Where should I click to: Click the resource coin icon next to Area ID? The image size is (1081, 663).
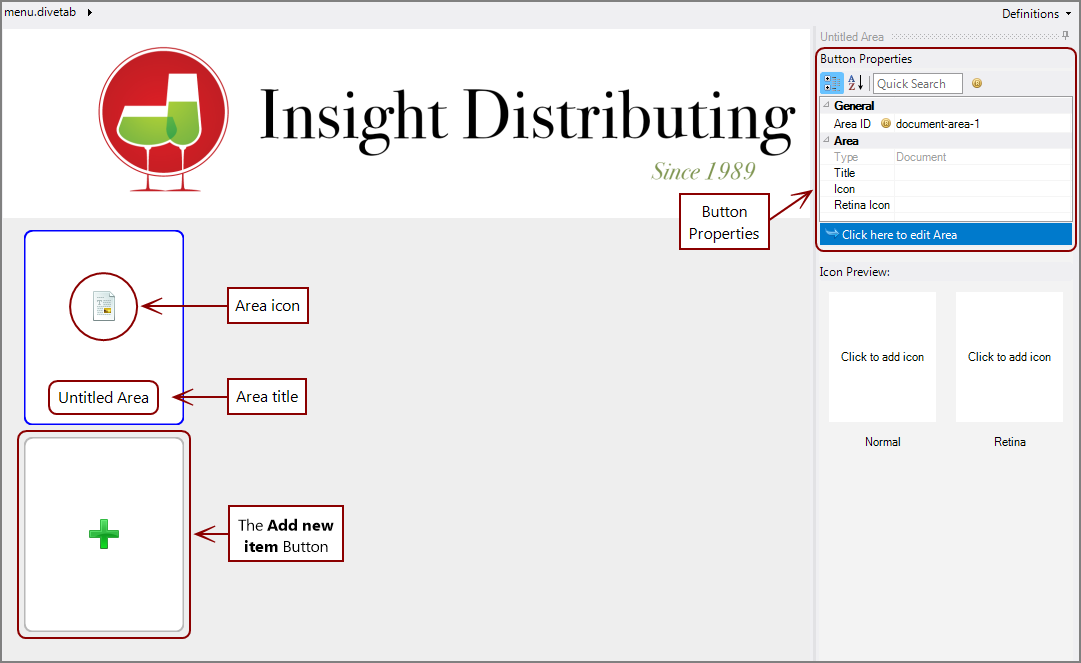886,123
